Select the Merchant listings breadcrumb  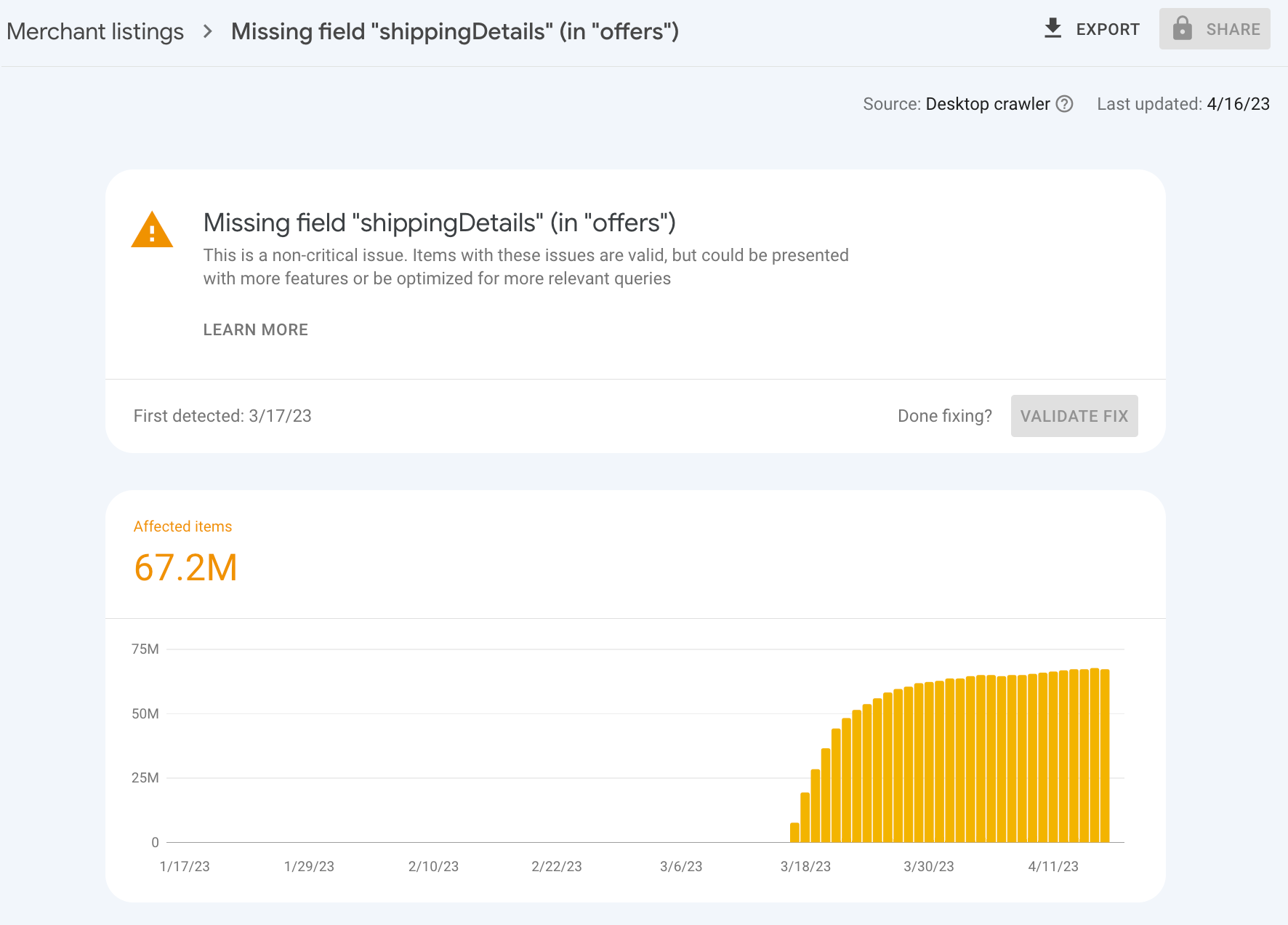(95, 31)
